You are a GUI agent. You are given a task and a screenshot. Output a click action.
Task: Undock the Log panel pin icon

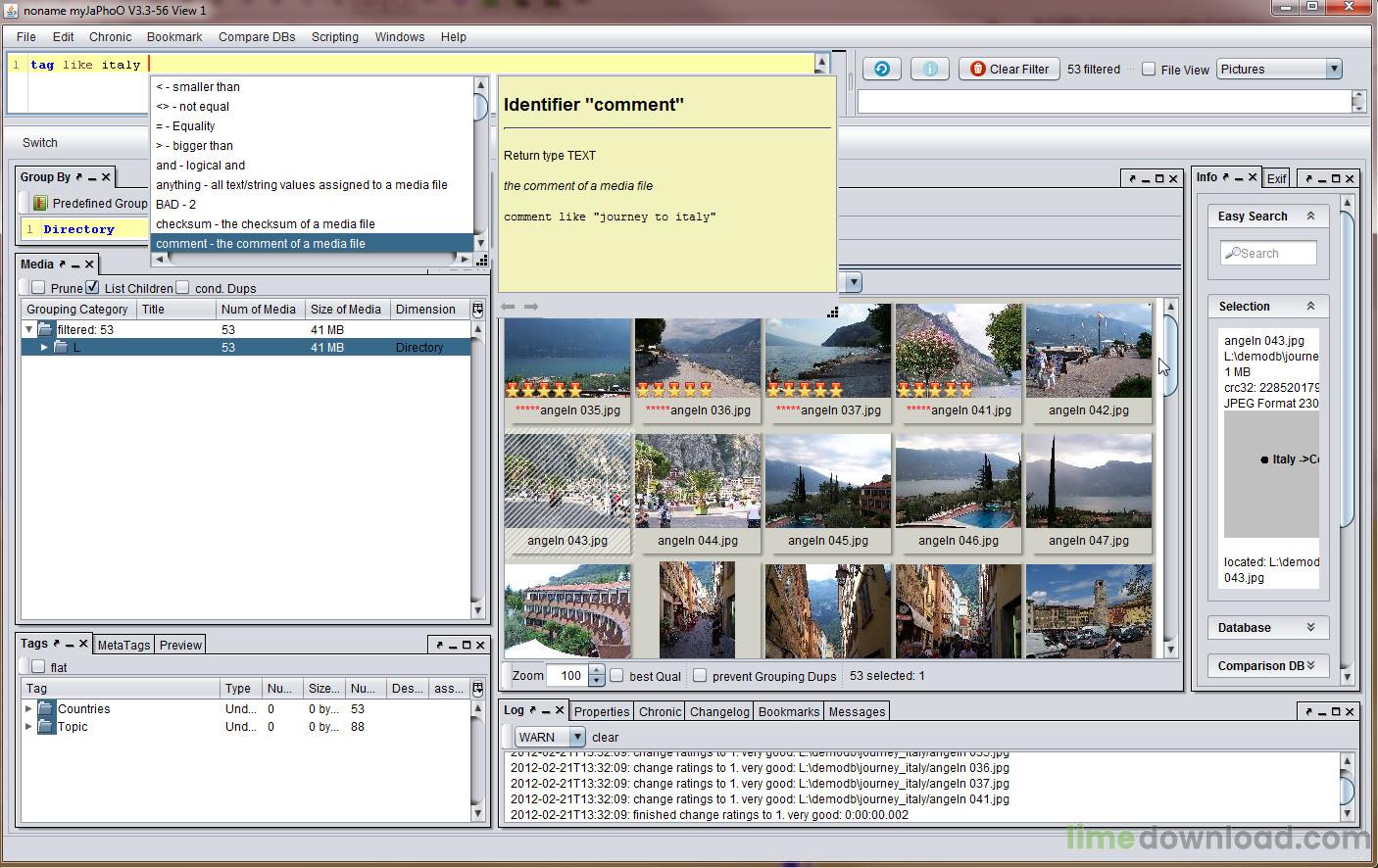tap(532, 709)
